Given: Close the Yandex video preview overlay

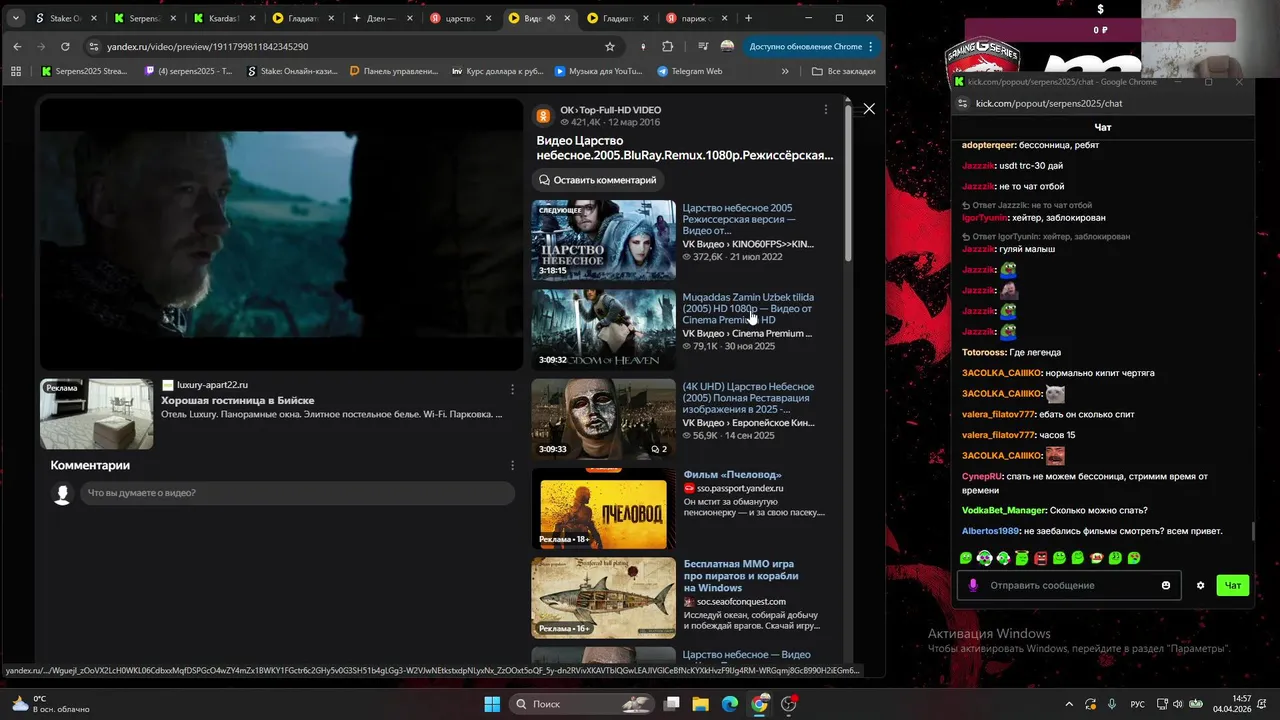Looking at the screenshot, I should tap(869, 109).
